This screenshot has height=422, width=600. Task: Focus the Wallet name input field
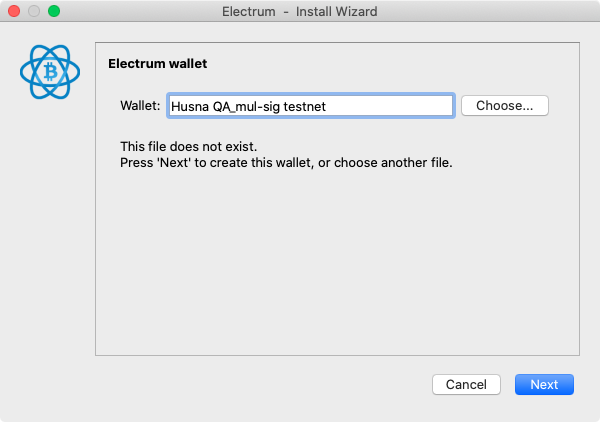(311, 106)
